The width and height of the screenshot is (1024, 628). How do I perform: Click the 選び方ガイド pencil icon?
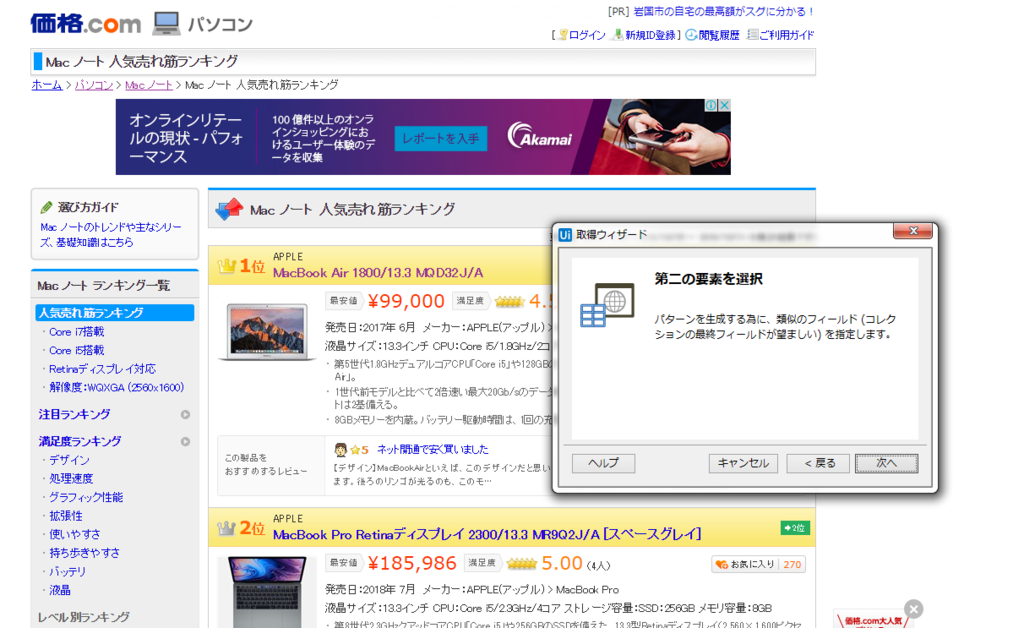tap(46, 208)
